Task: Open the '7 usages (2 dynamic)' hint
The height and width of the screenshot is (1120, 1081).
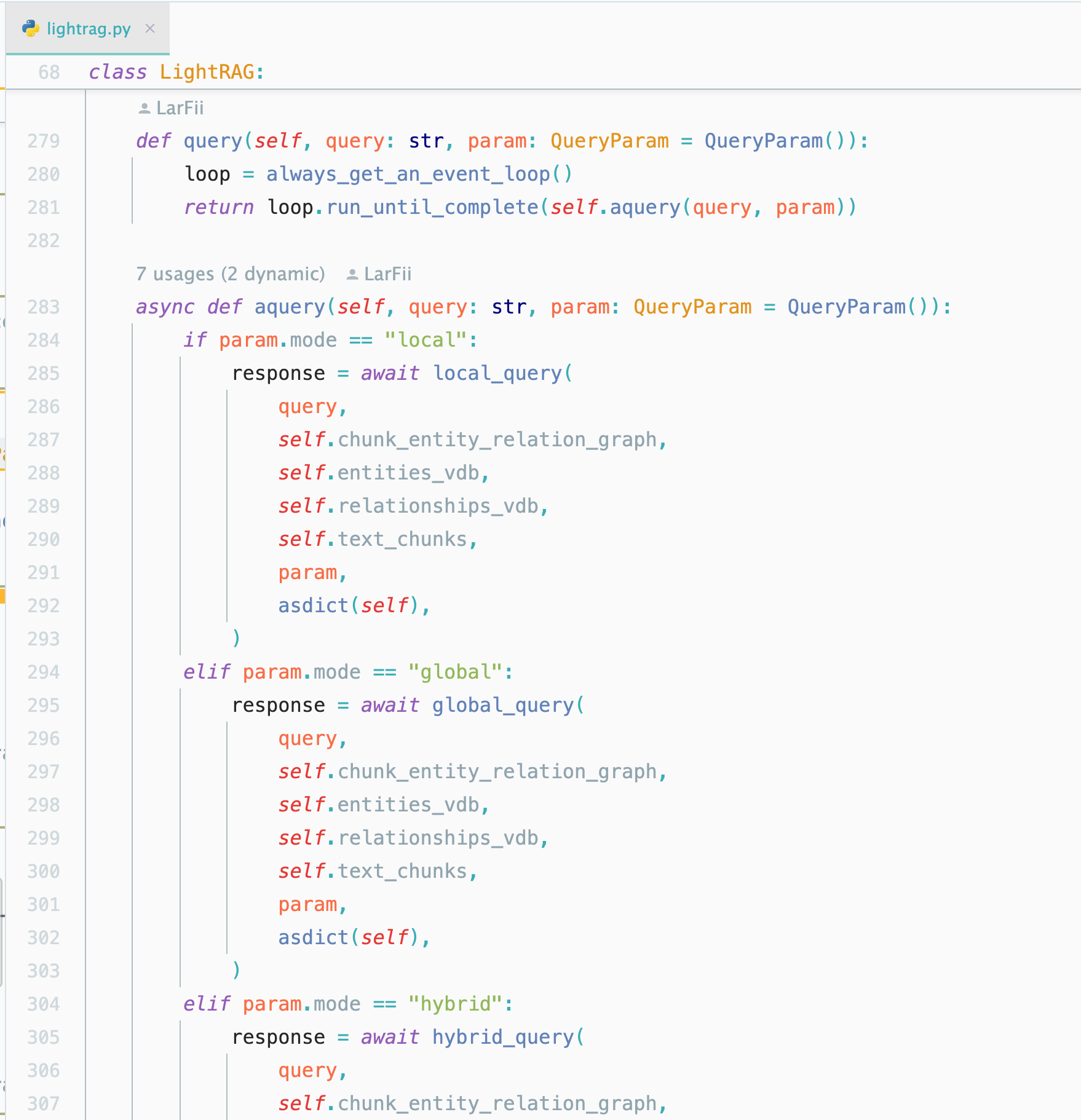Action: [231, 274]
